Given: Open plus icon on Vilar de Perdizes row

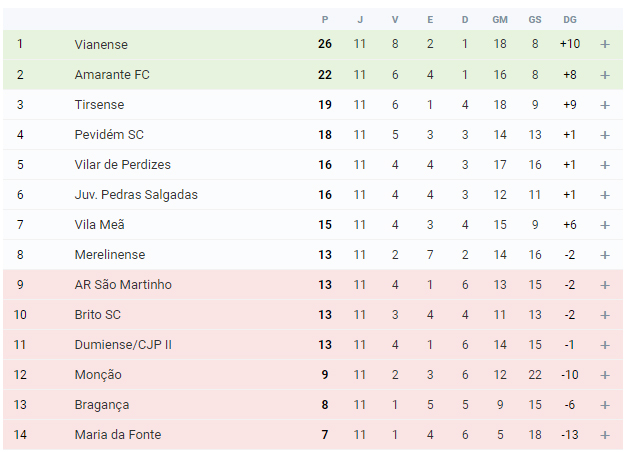Looking at the screenshot, I should click(x=605, y=165).
